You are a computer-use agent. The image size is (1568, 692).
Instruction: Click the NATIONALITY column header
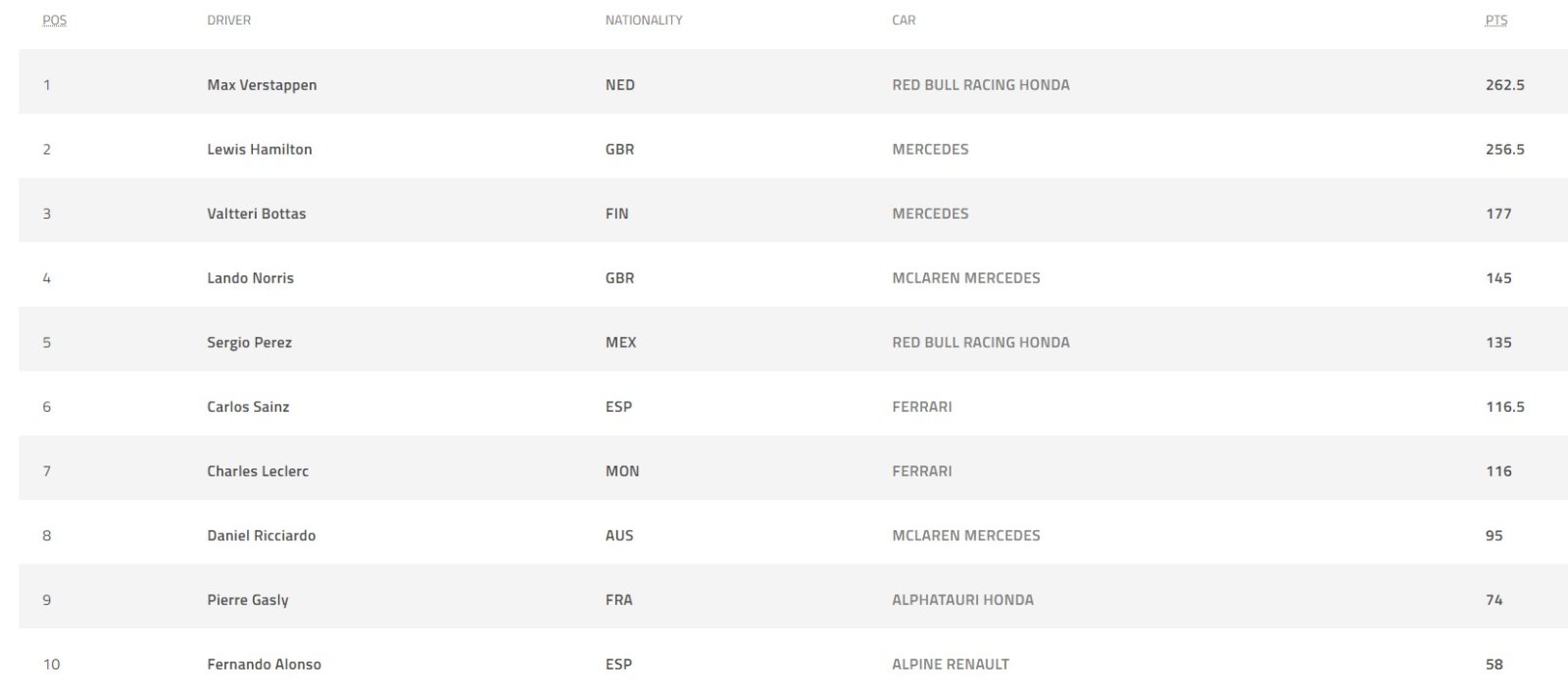coord(644,21)
